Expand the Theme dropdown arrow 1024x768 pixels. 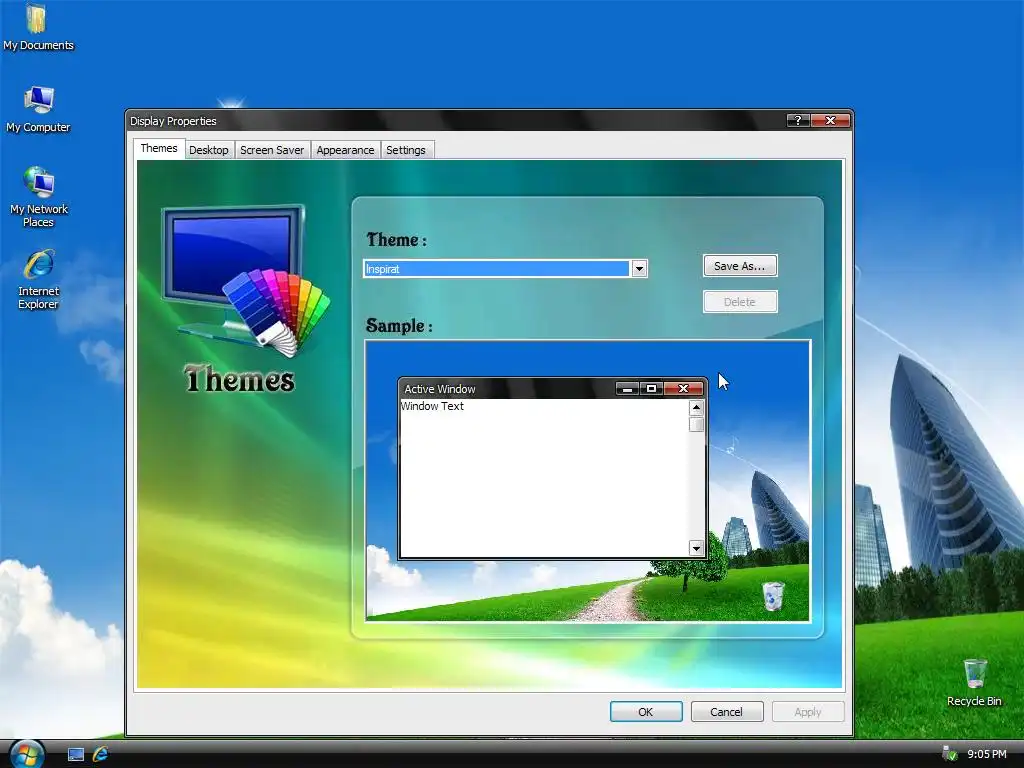639,268
